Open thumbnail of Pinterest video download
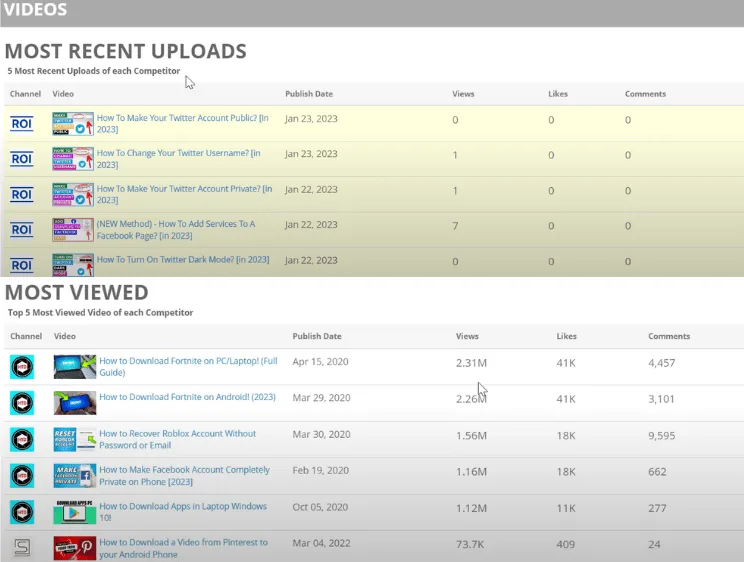Image resolution: width=744 pixels, height=562 pixels. click(x=75, y=548)
